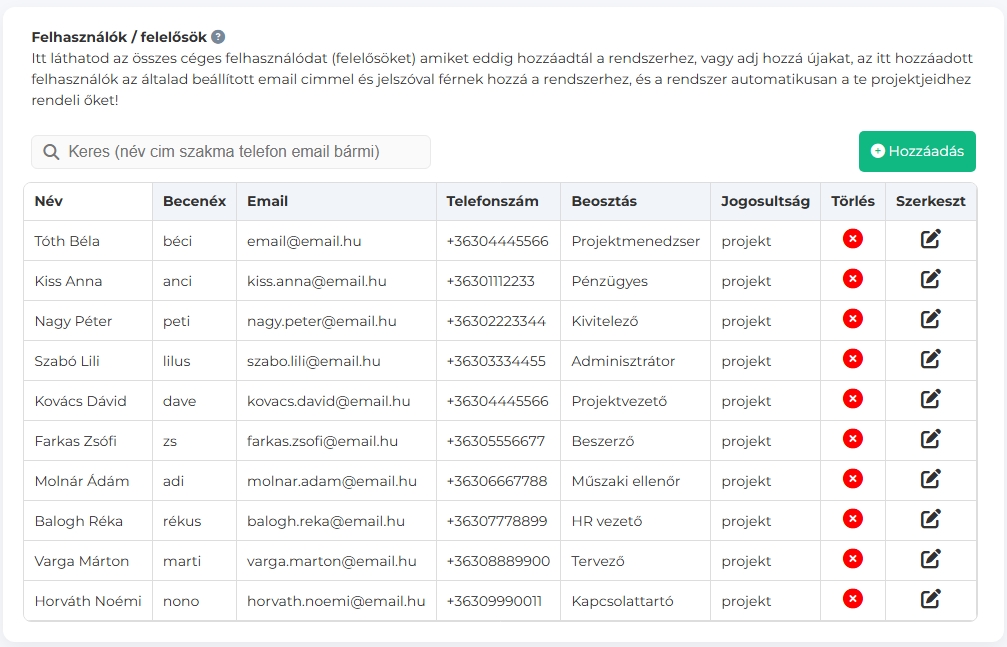Click the help question mark beside Felhasználók / felelősök
Image resolution: width=1007 pixels, height=647 pixels.
click(218, 37)
